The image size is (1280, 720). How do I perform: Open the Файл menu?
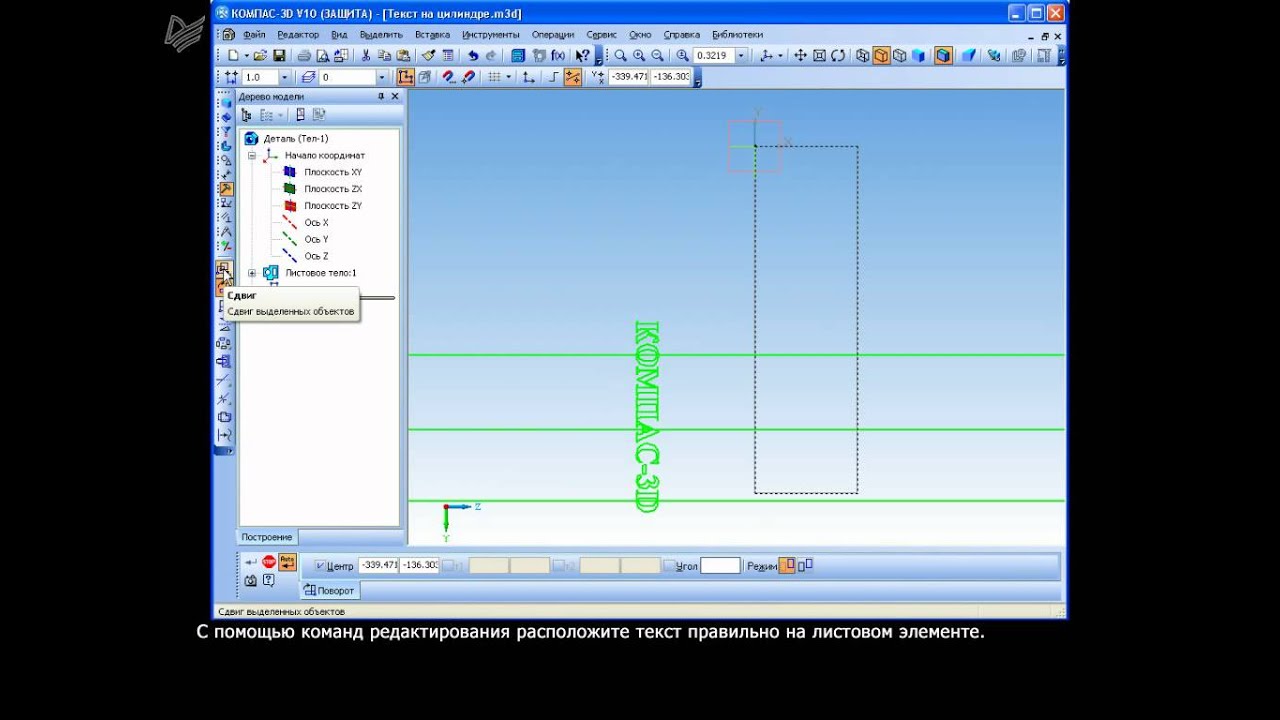(x=254, y=35)
